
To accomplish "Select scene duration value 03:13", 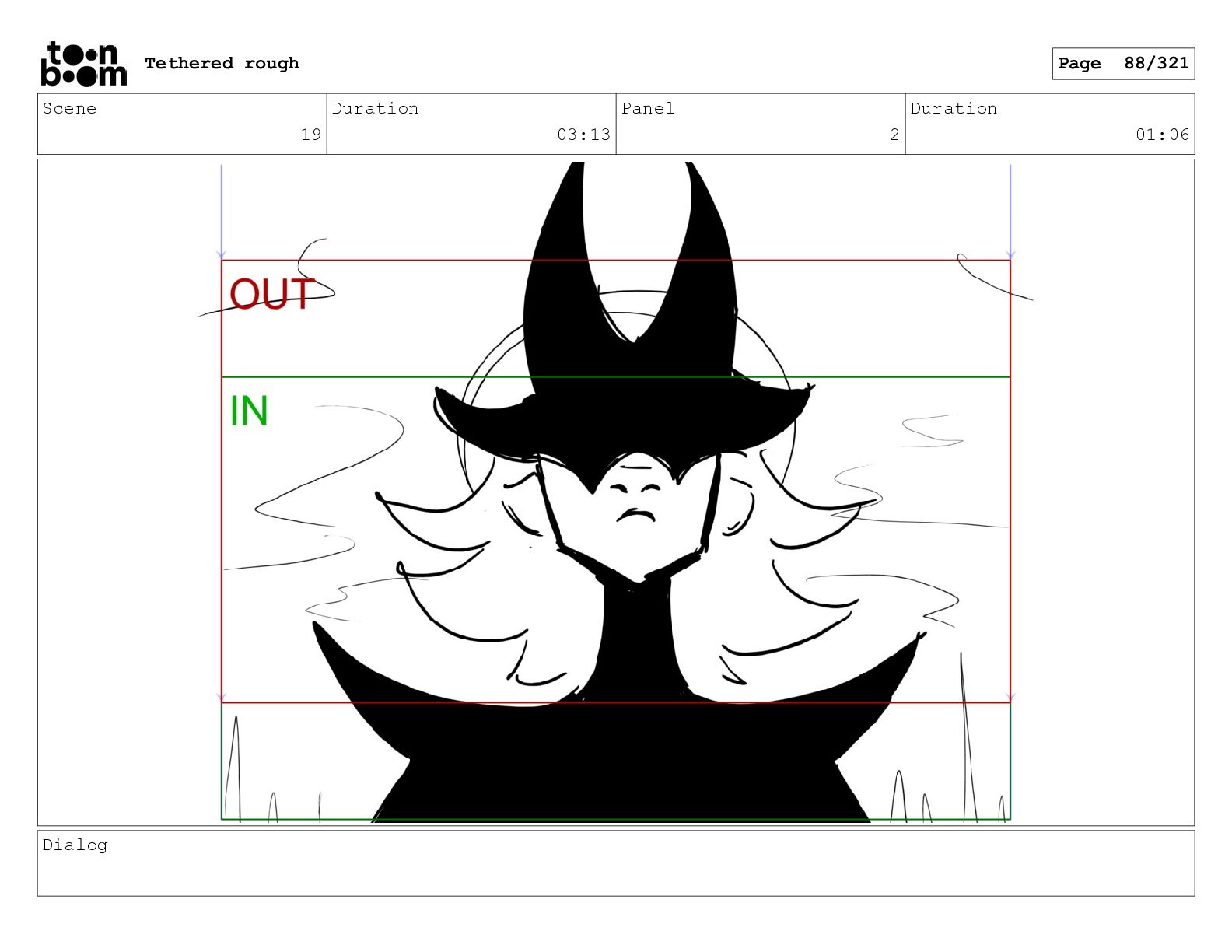I will (x=583, y=135).
